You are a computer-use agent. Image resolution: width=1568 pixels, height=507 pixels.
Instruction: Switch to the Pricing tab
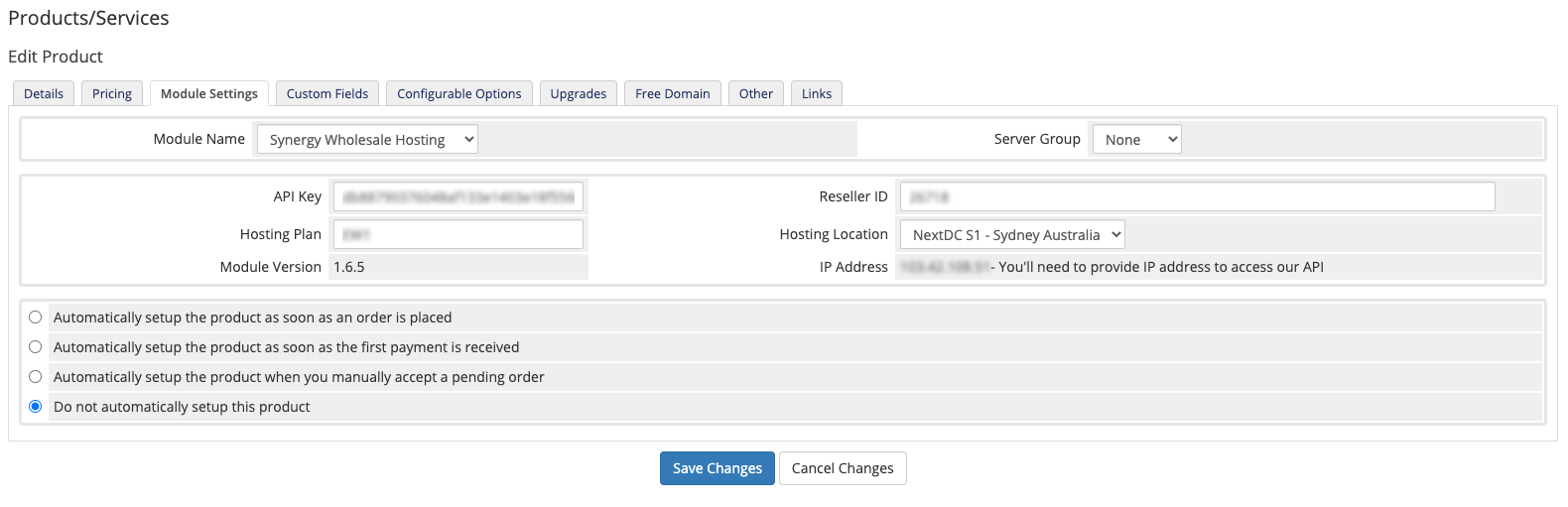pos(112,93)
